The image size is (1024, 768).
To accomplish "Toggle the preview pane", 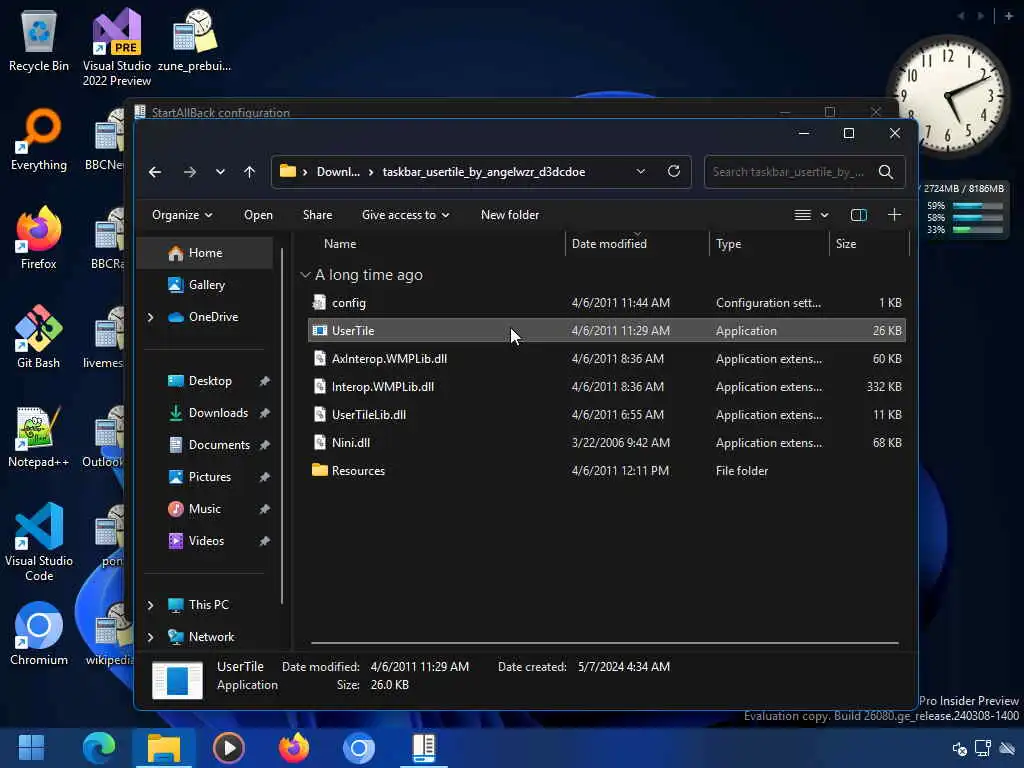I will pos(859,215).
